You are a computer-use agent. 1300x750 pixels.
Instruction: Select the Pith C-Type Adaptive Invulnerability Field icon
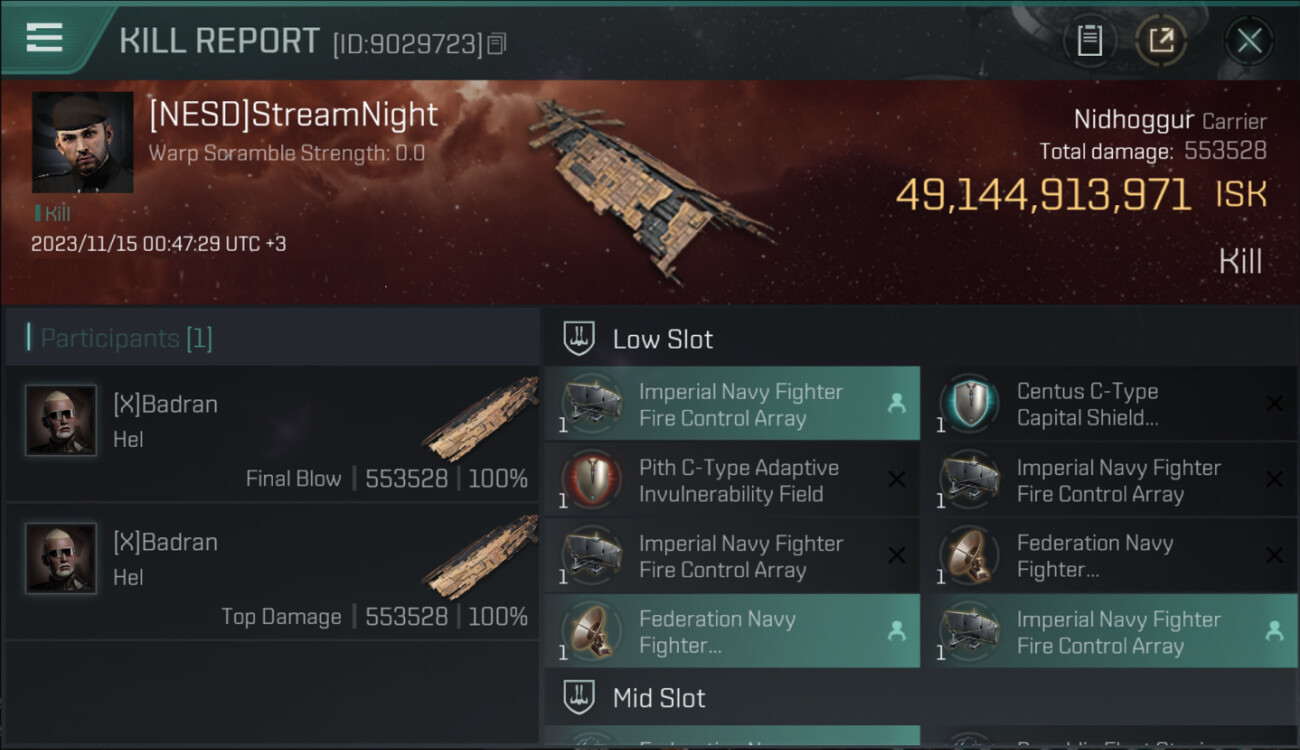591,480
